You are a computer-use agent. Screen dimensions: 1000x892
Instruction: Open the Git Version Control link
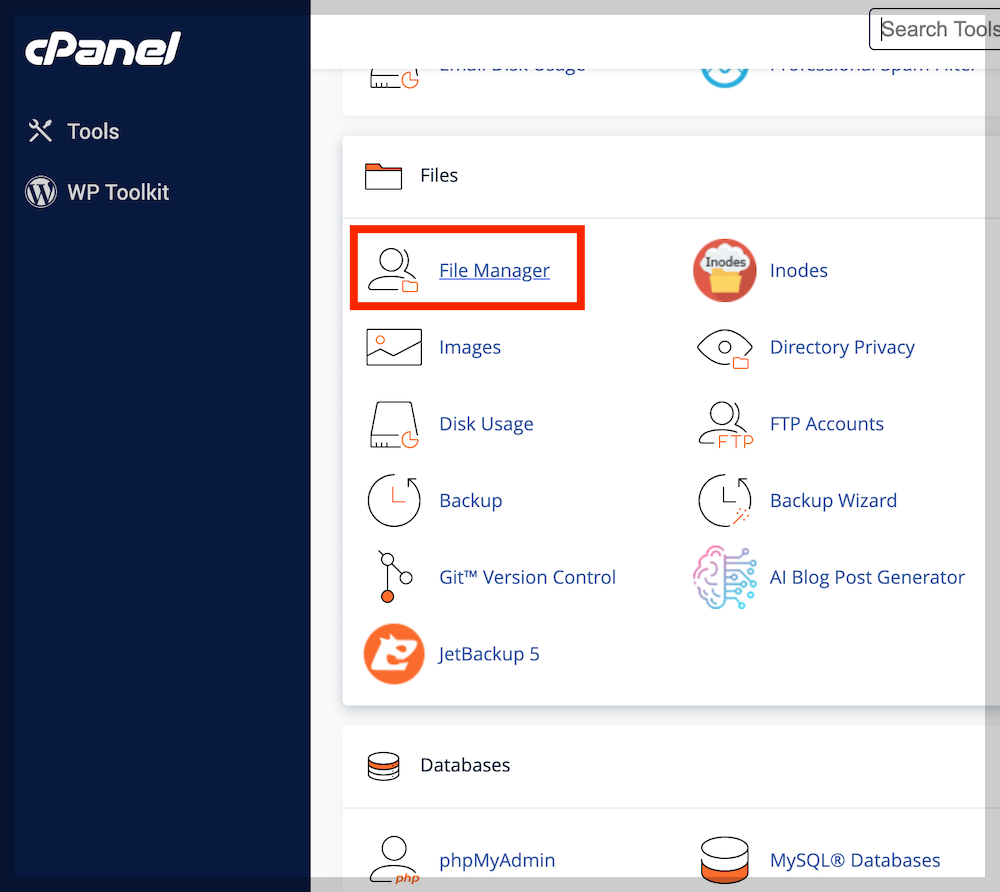(x=527, y=577)
